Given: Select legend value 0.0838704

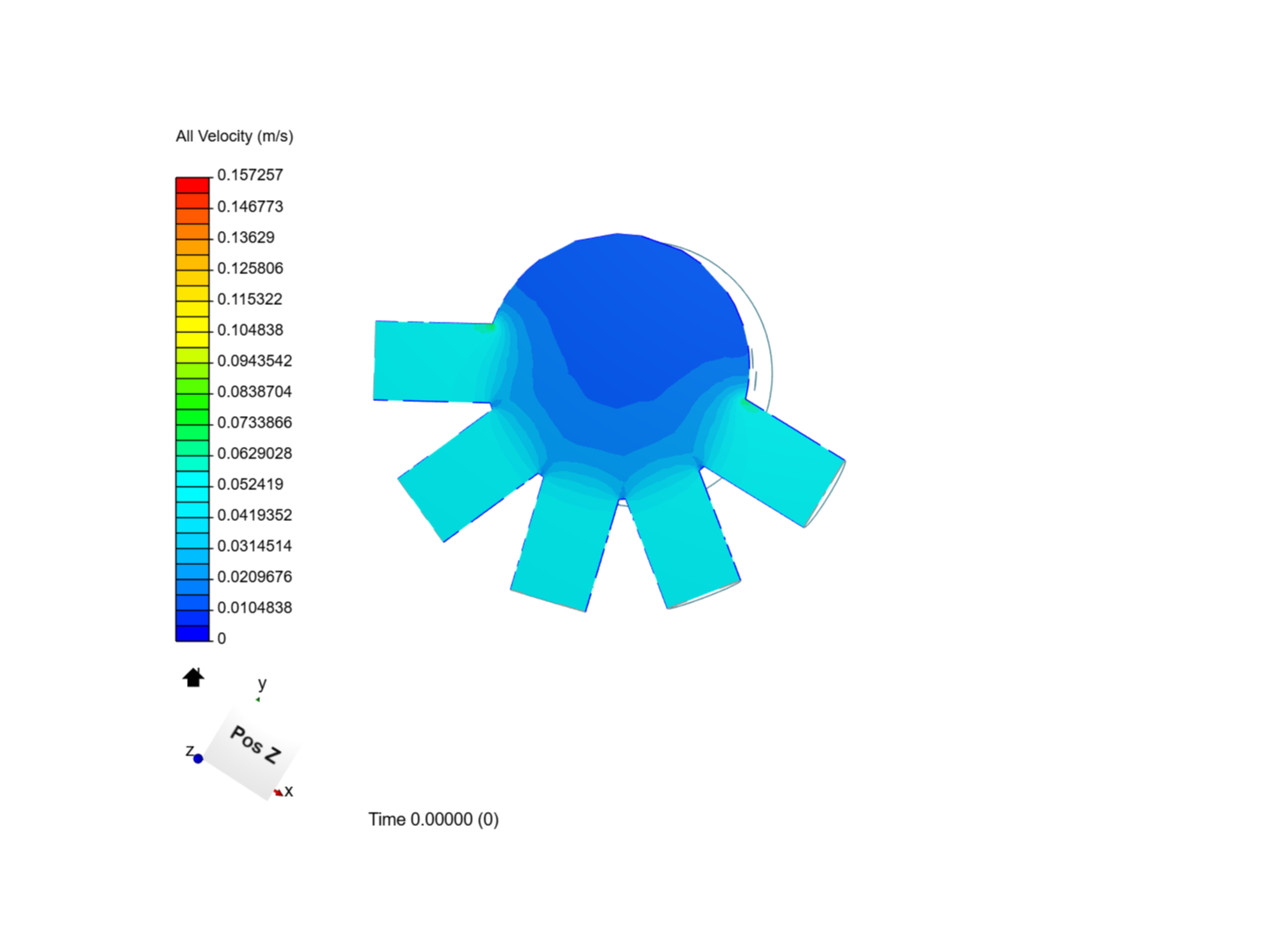Looking at the screenshot, I should point(255,391).
